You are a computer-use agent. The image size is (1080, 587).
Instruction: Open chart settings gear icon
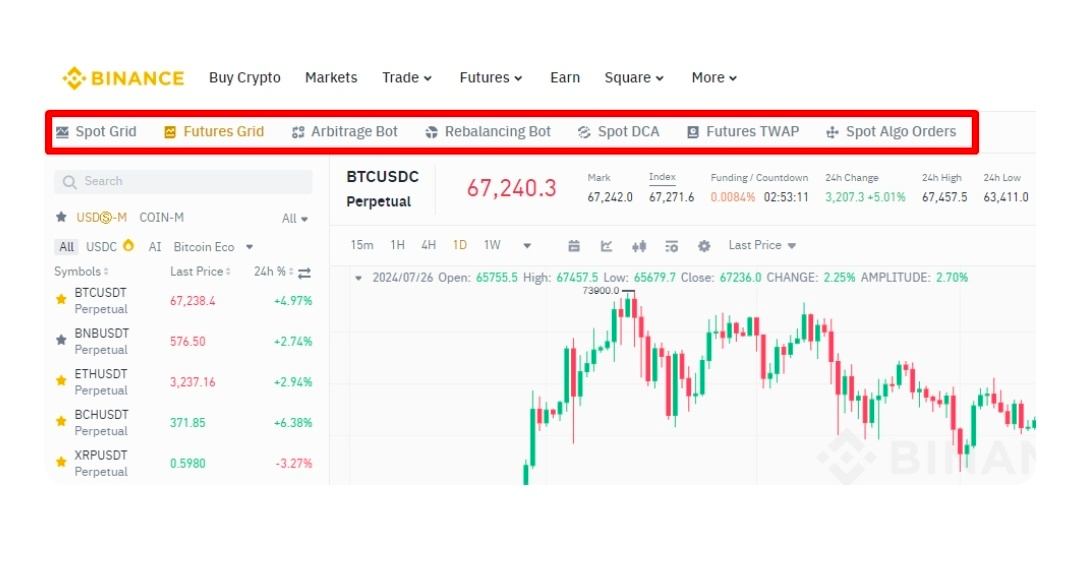pos(704,246)
